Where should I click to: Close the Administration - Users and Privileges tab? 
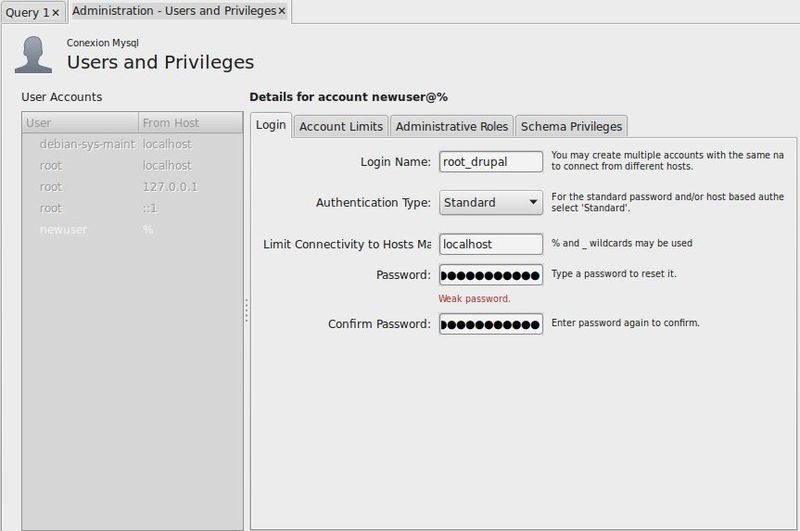(282, 11)
